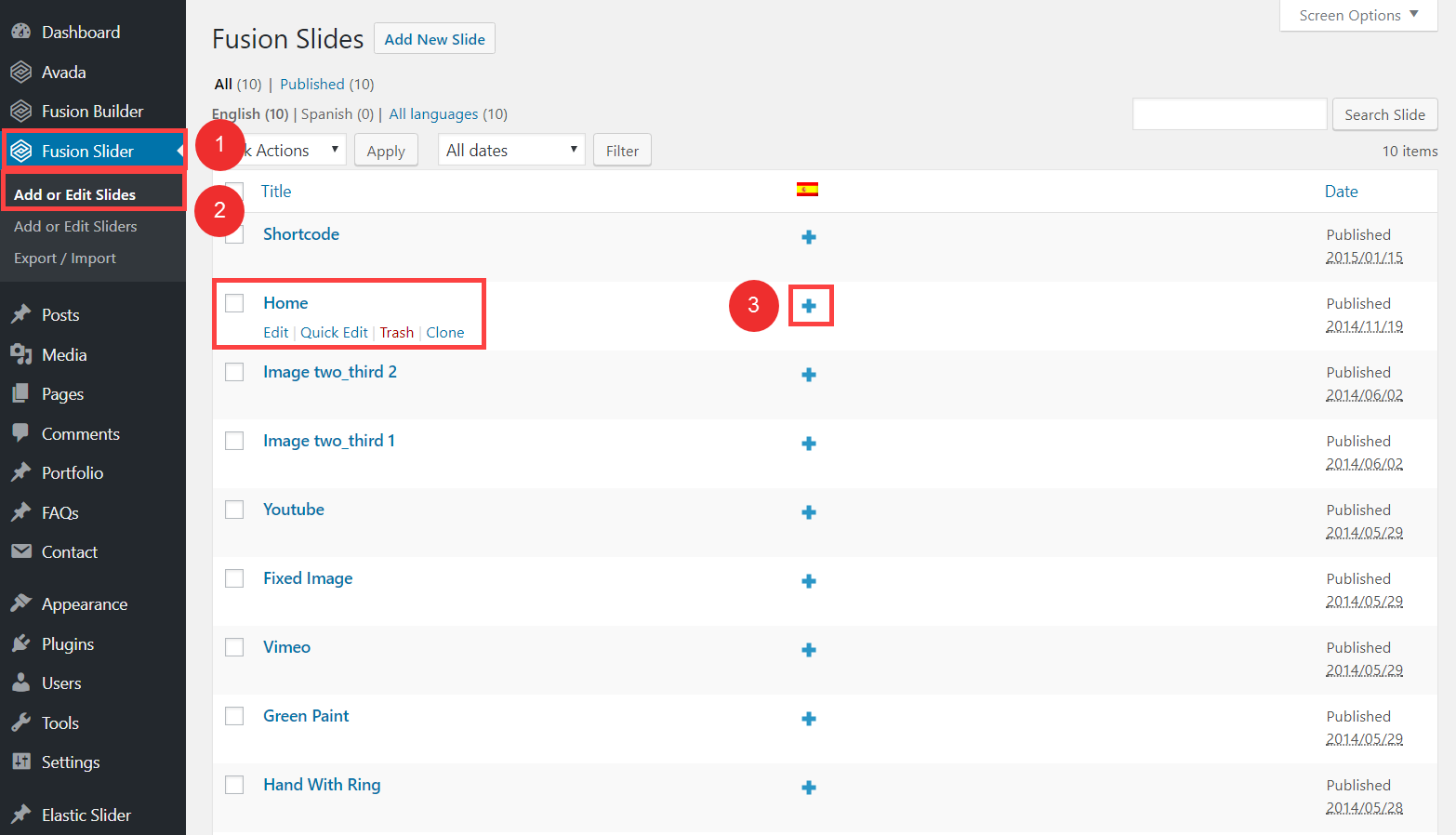Click the Plugins plug icon

(x=20, y=643)
